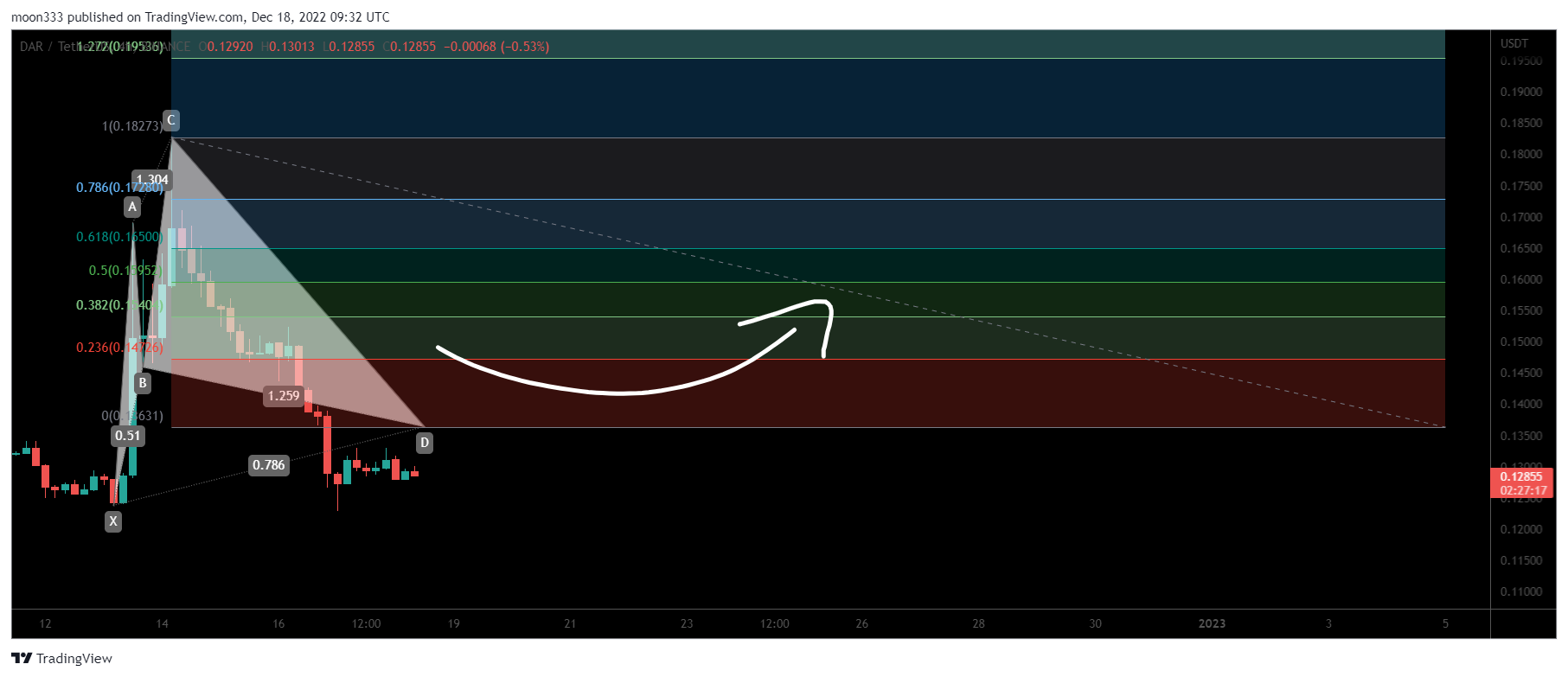Click the 2023 label on the time axis
This screenshot has width=1568, height=677.
point(1212,623)
